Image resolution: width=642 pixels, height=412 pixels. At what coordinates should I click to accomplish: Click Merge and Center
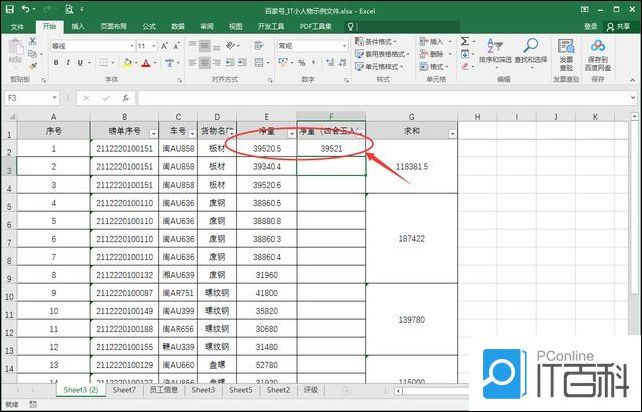[258, 63]
